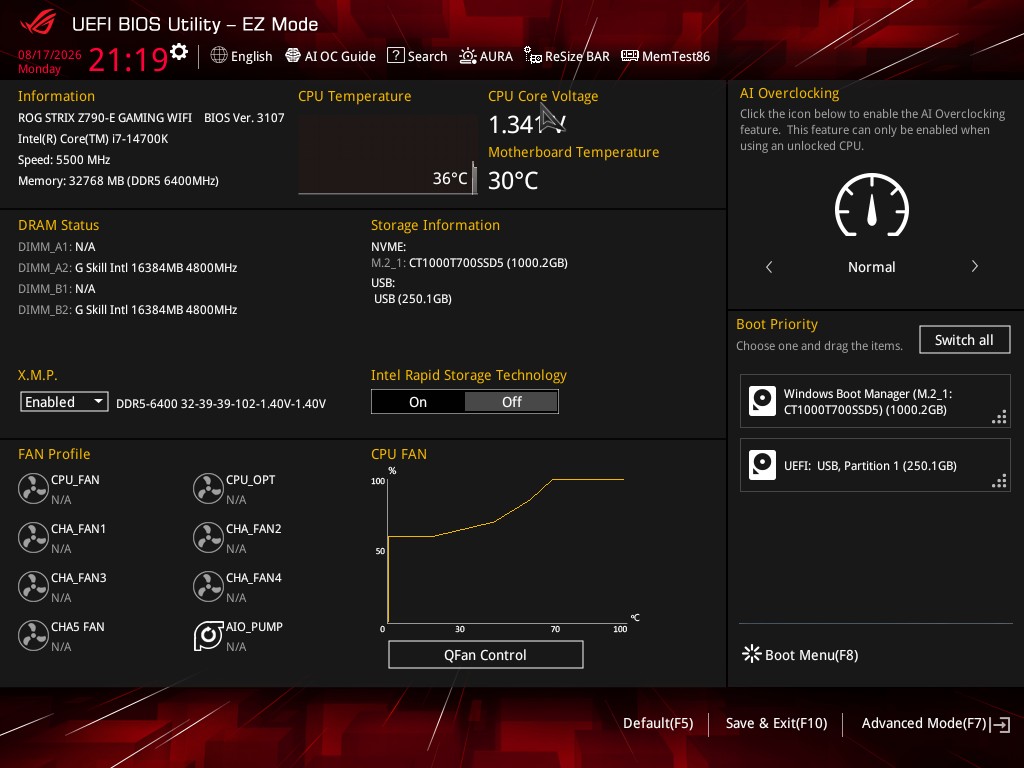Image resolution: width=1024 pixels, height=768 pixels.
Task: Click the DIMM_A2 G Skill memory entry
Action: (128, 268)
